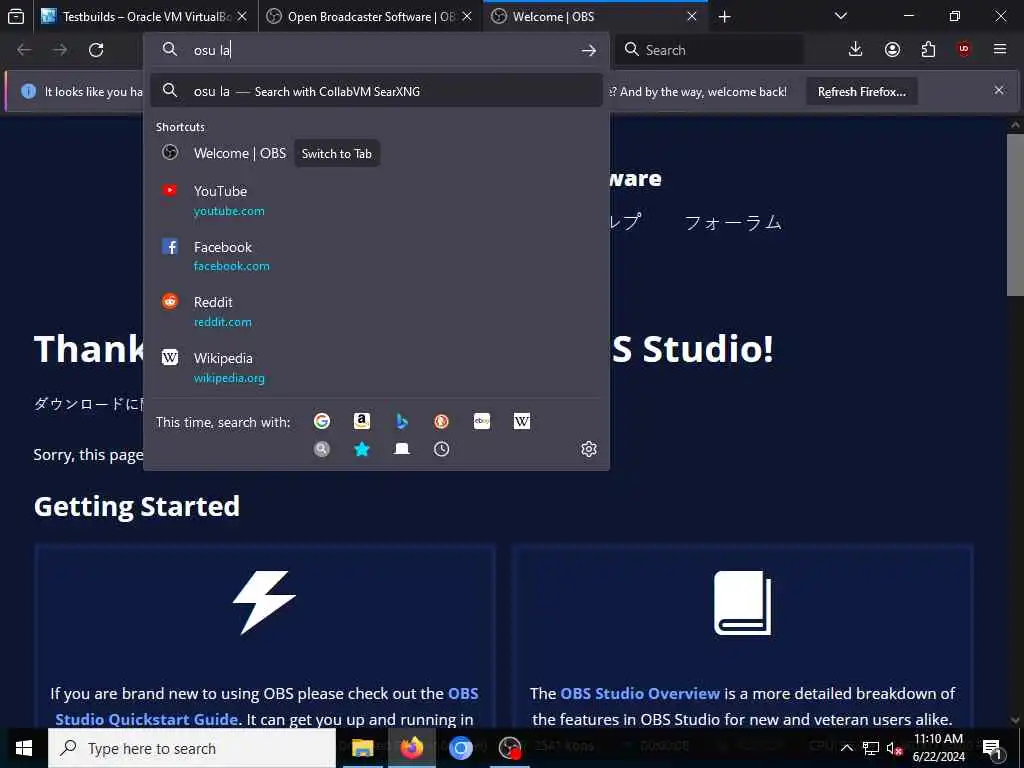Screen dimensions: 1024x768
Task: Click the network tray icon
Action: (x=871, y=748)
